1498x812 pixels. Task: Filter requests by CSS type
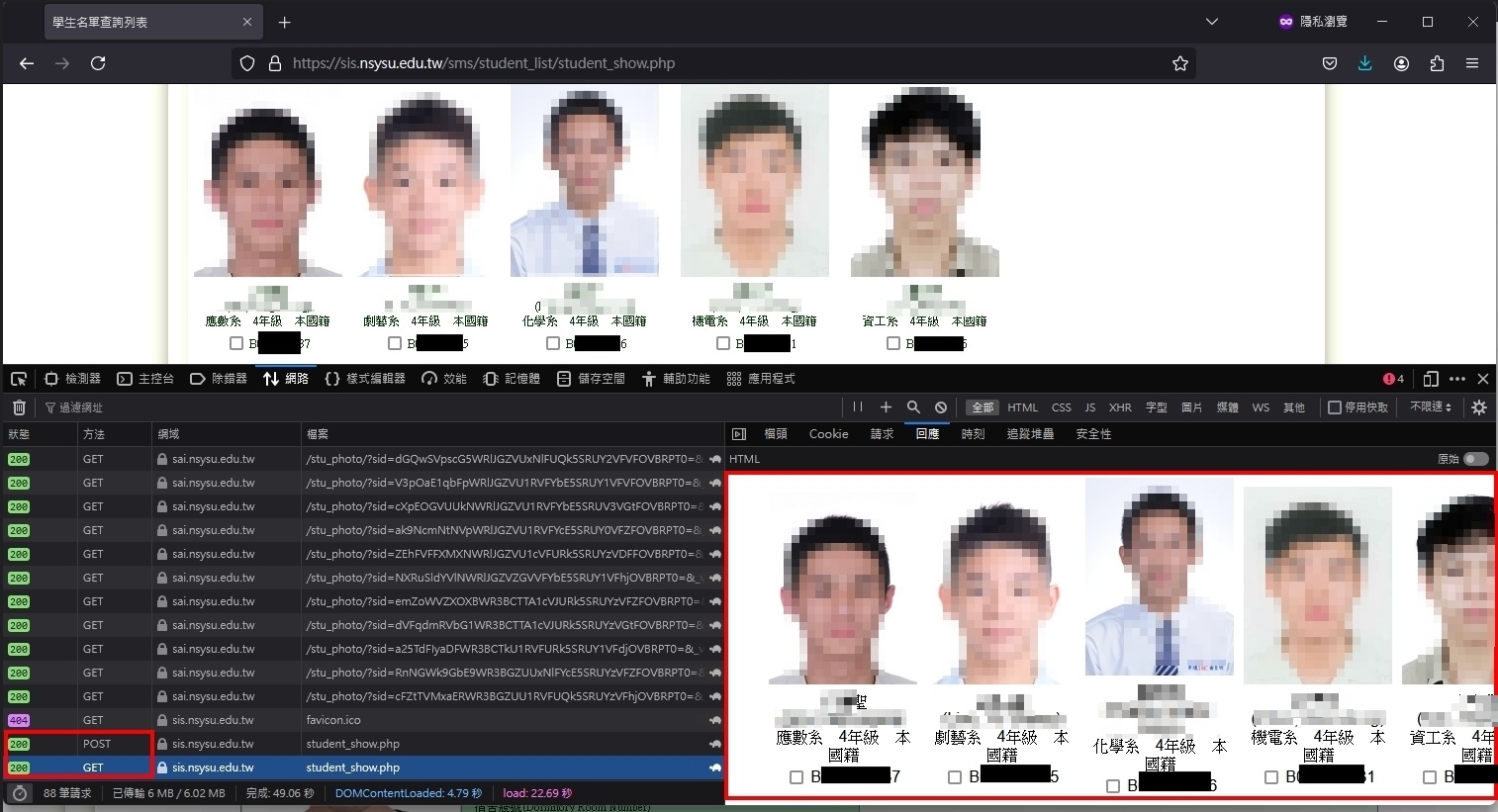(1061, 407)
